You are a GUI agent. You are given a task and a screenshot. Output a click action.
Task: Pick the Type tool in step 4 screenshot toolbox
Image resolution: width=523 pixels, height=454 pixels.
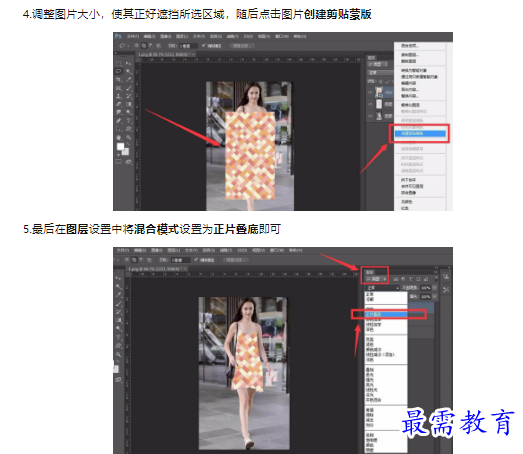coord(128,121)
